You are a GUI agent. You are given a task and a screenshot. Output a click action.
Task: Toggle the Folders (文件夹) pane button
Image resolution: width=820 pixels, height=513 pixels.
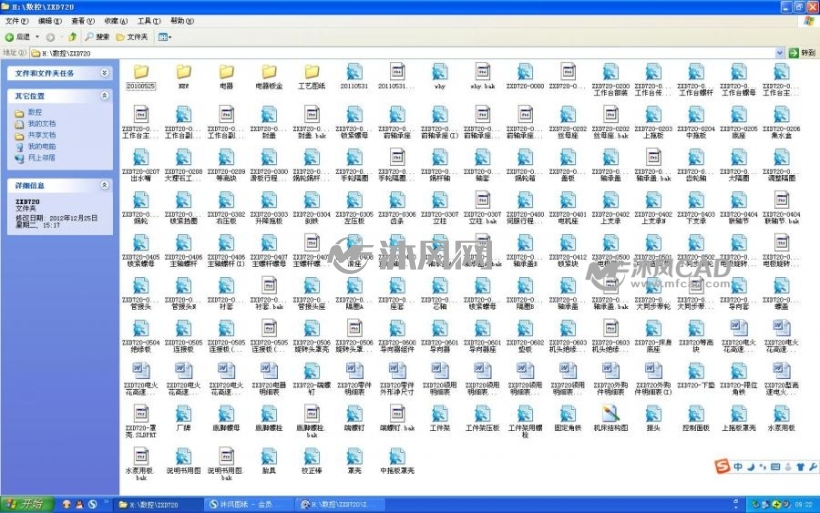132,37
